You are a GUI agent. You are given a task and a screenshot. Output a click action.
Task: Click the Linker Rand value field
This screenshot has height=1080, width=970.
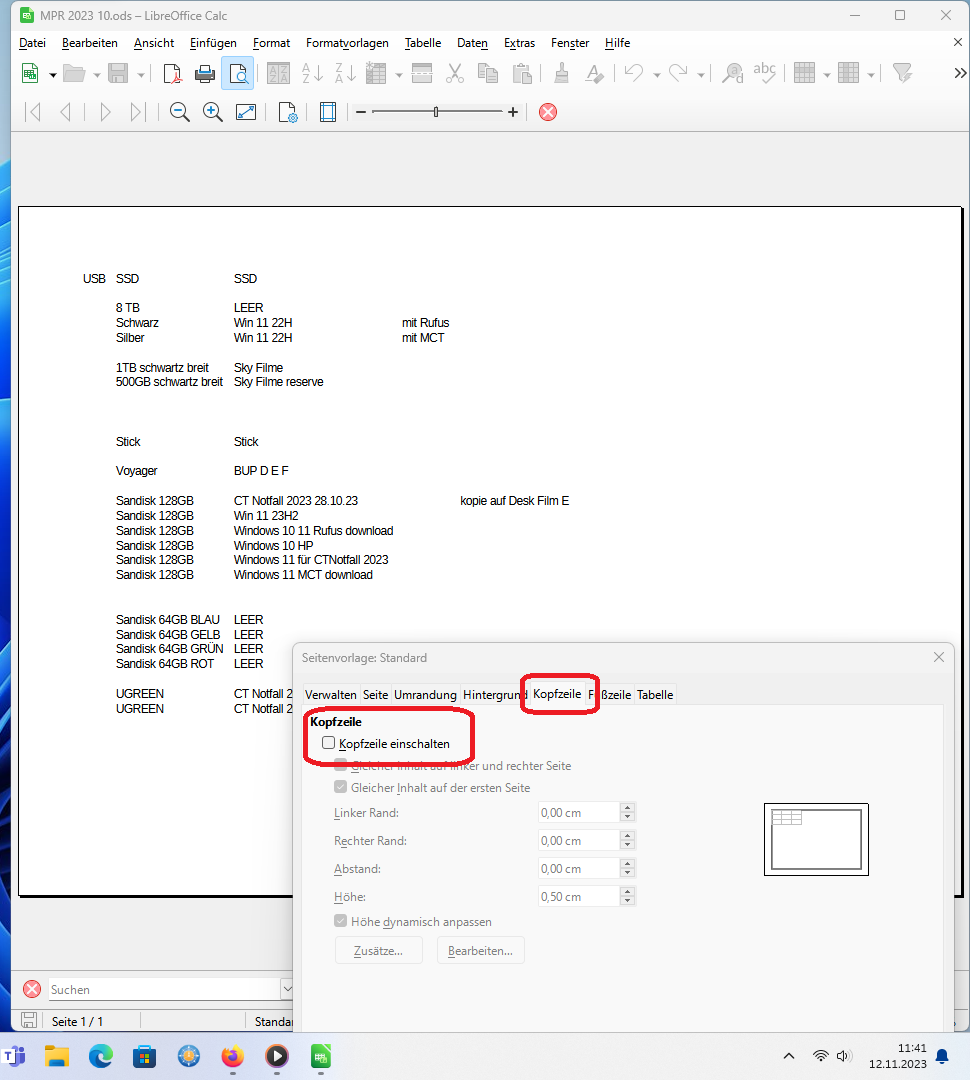[x=579, y=813]
